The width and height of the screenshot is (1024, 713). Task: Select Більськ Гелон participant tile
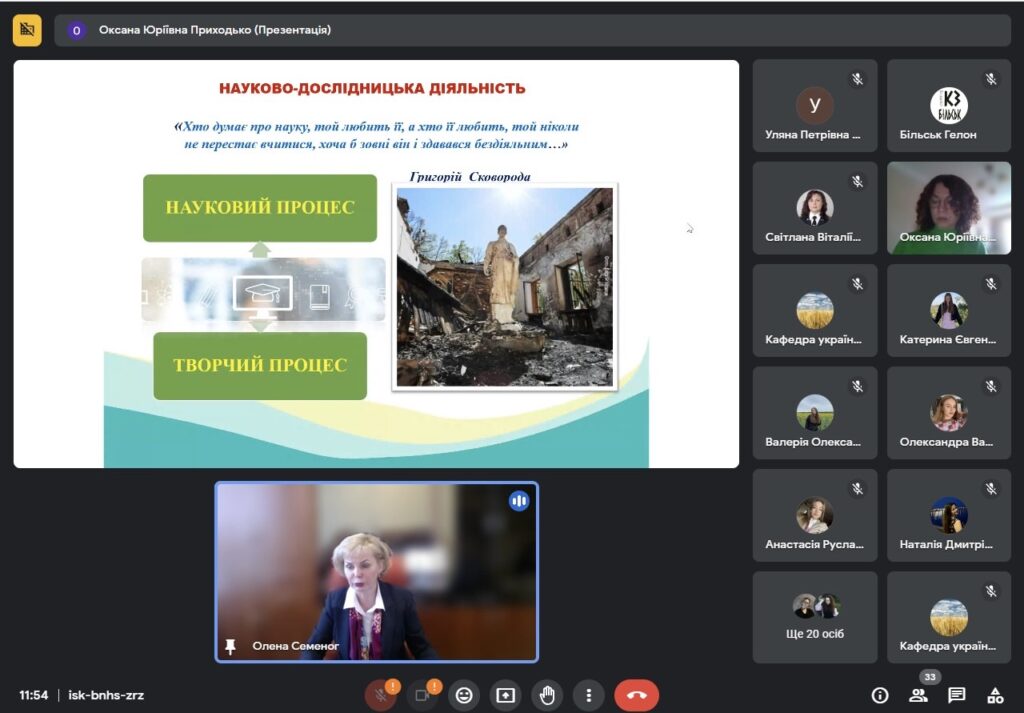pos(948,106)
